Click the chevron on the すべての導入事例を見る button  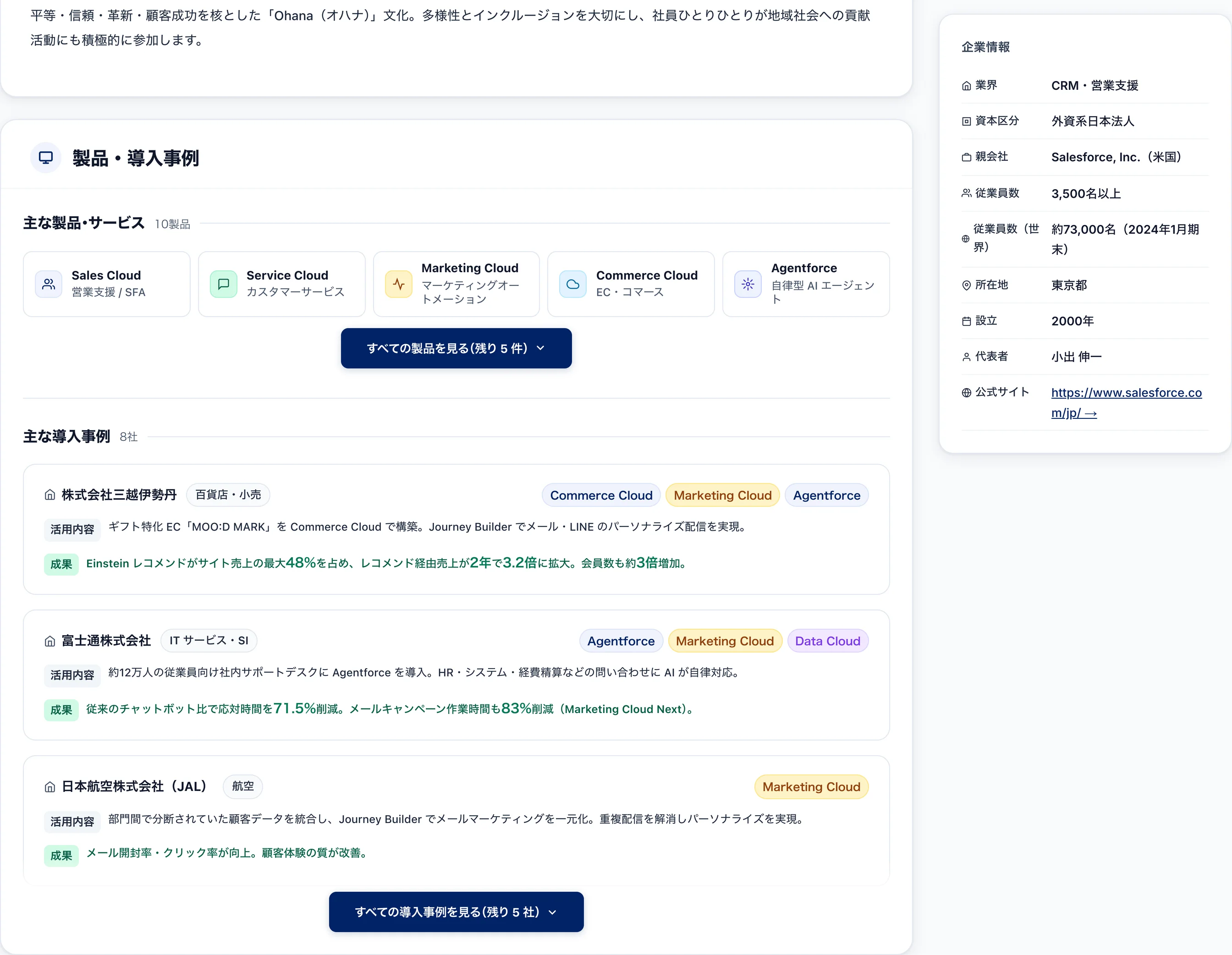pyautogui.click(x=552, y=912)
